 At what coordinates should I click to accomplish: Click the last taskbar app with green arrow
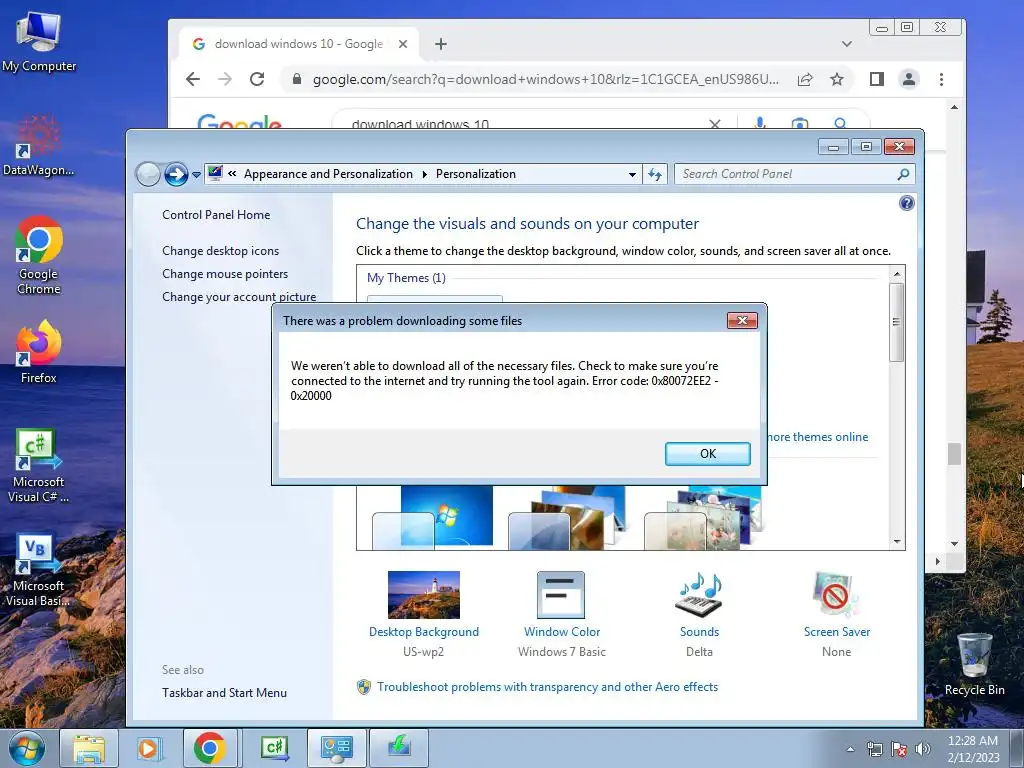pos(398,748)
